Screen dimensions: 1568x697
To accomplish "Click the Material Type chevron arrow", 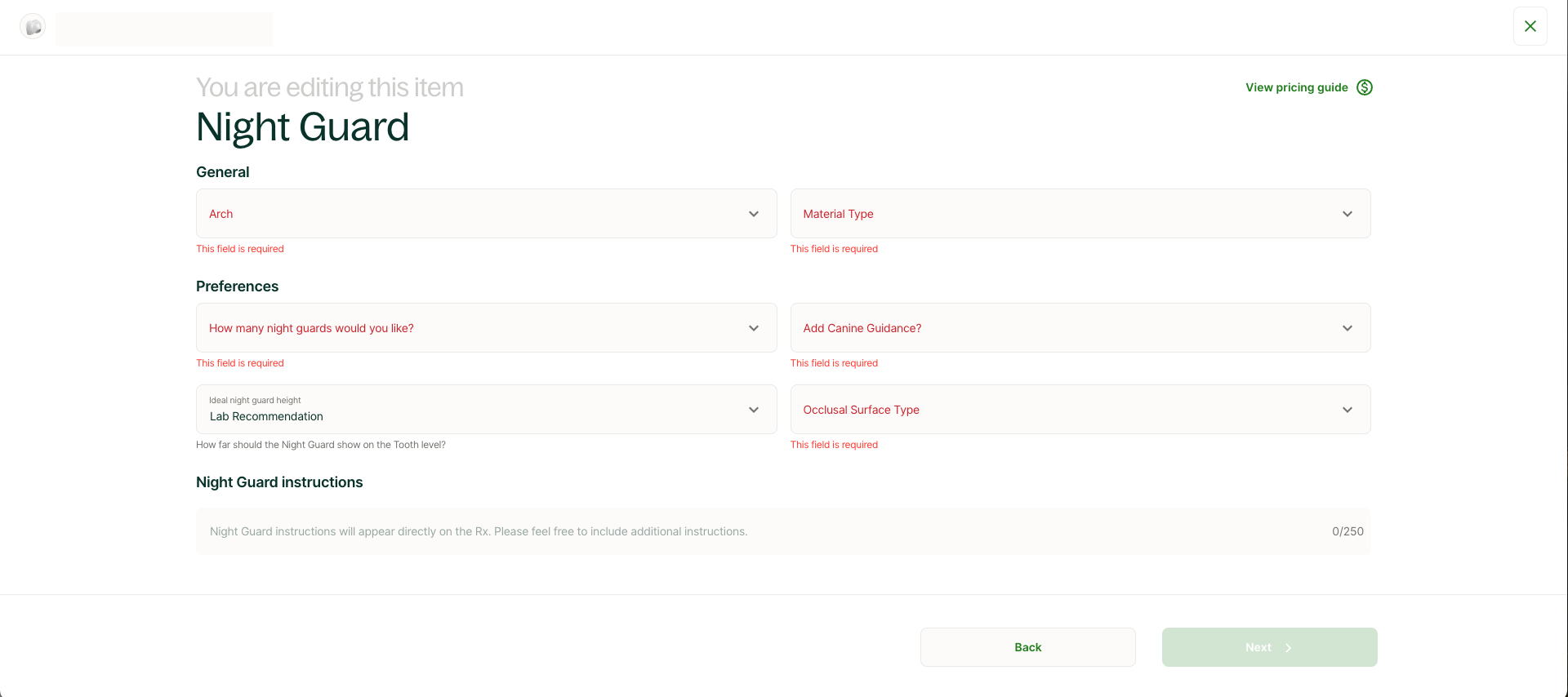I will 1347,214.
